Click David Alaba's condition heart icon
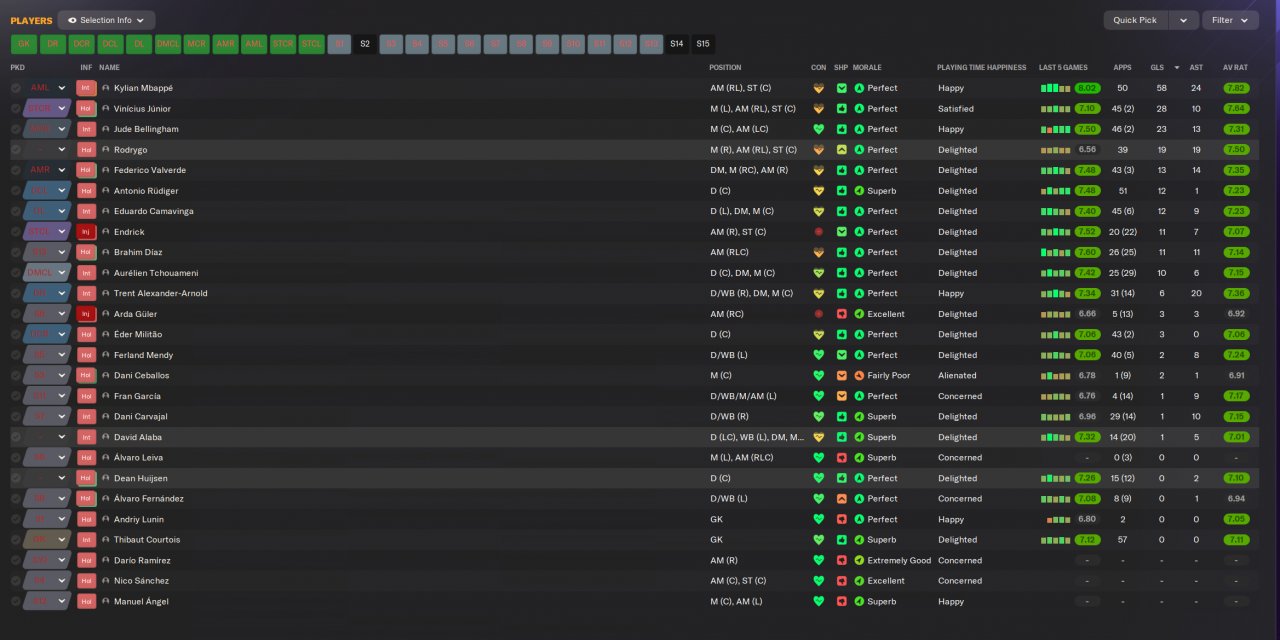The height and width of the screenshot is (640, 1280). pyautogui.click(x=819, y=437)
